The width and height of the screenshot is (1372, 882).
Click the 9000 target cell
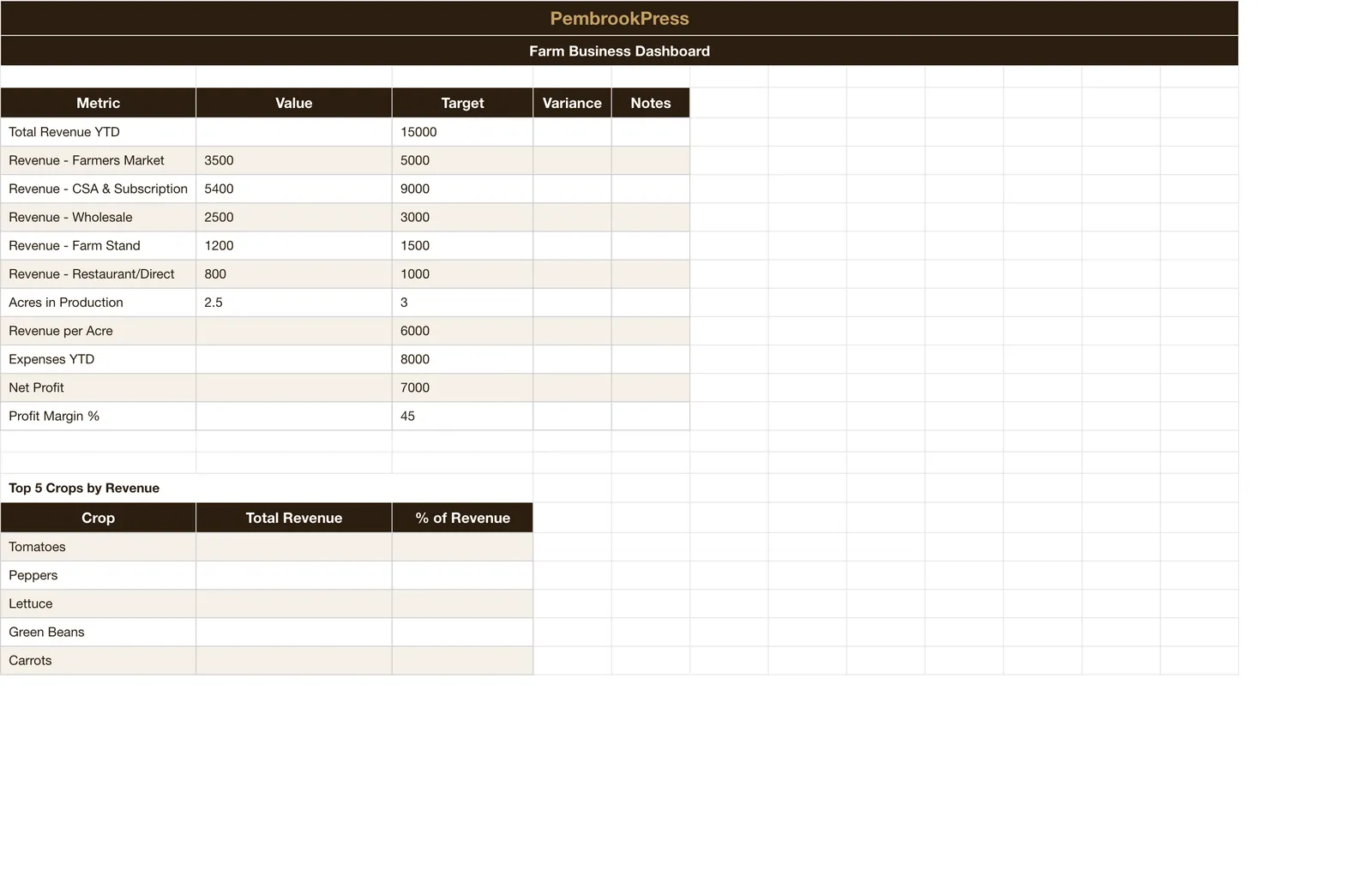[462, 189]
